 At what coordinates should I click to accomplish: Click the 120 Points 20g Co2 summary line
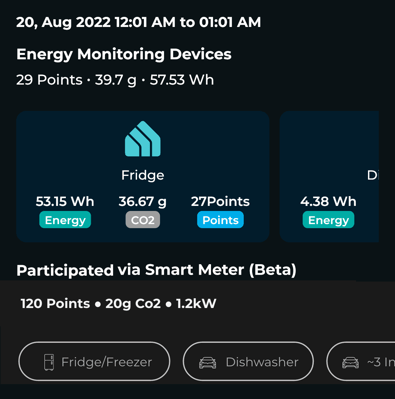118,304
